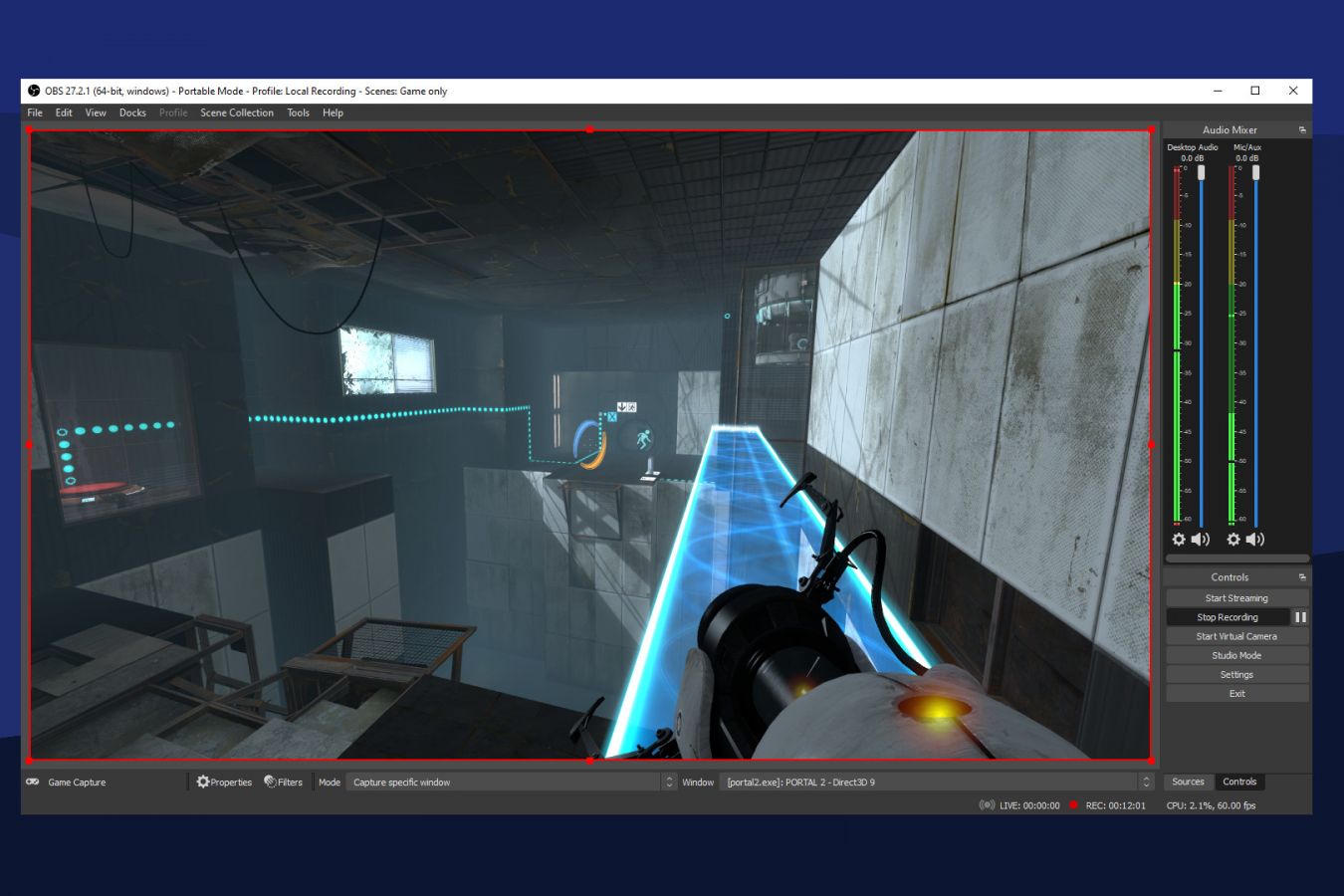Open the Help menu

[333, 112]
